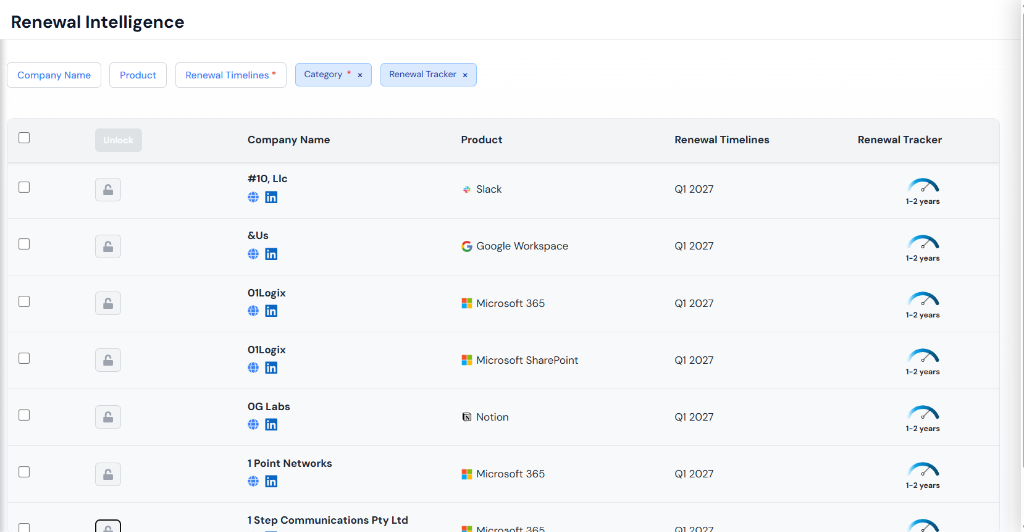Click Q1 2027 in the 0G Labs row
The width and height of the screenshot is (1024, 532).
click(694, 416)
